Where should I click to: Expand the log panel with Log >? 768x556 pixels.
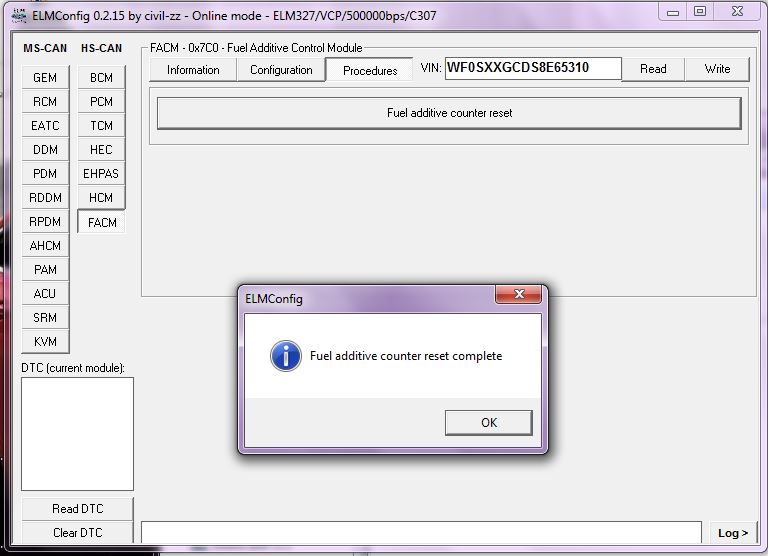click(x=732, y=533)
